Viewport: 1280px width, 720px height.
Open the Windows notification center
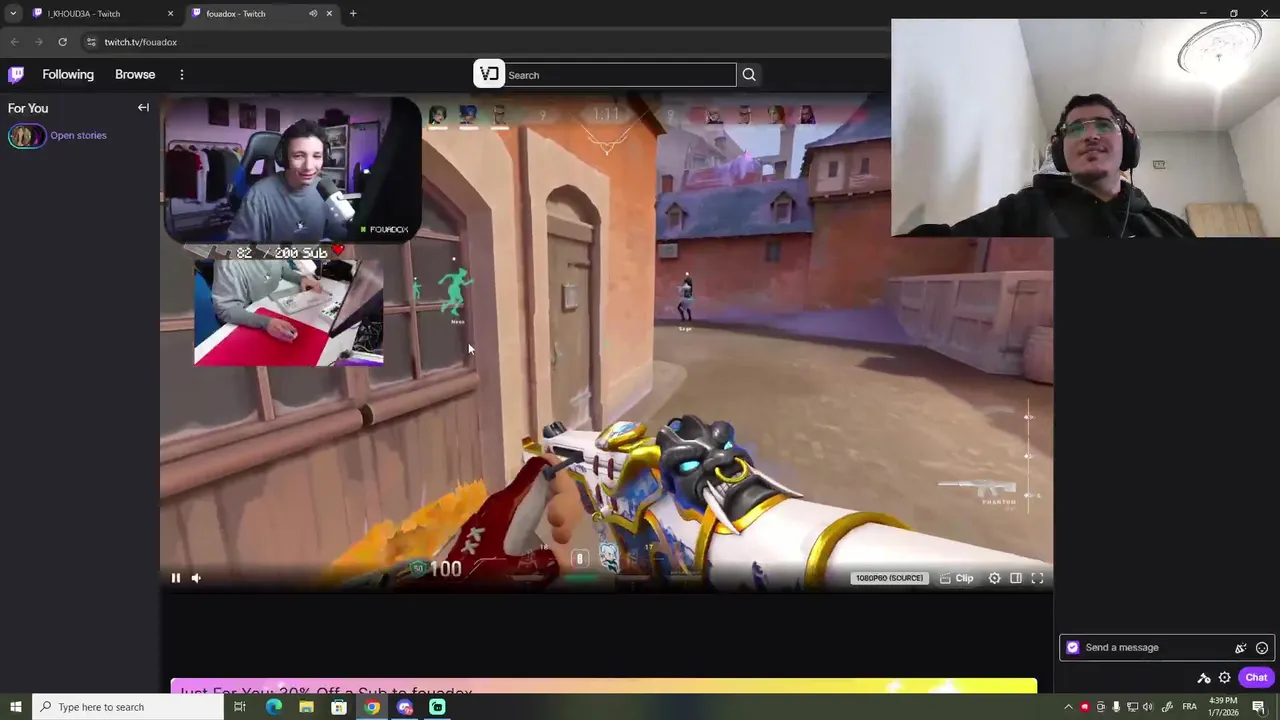point(1259,707)
